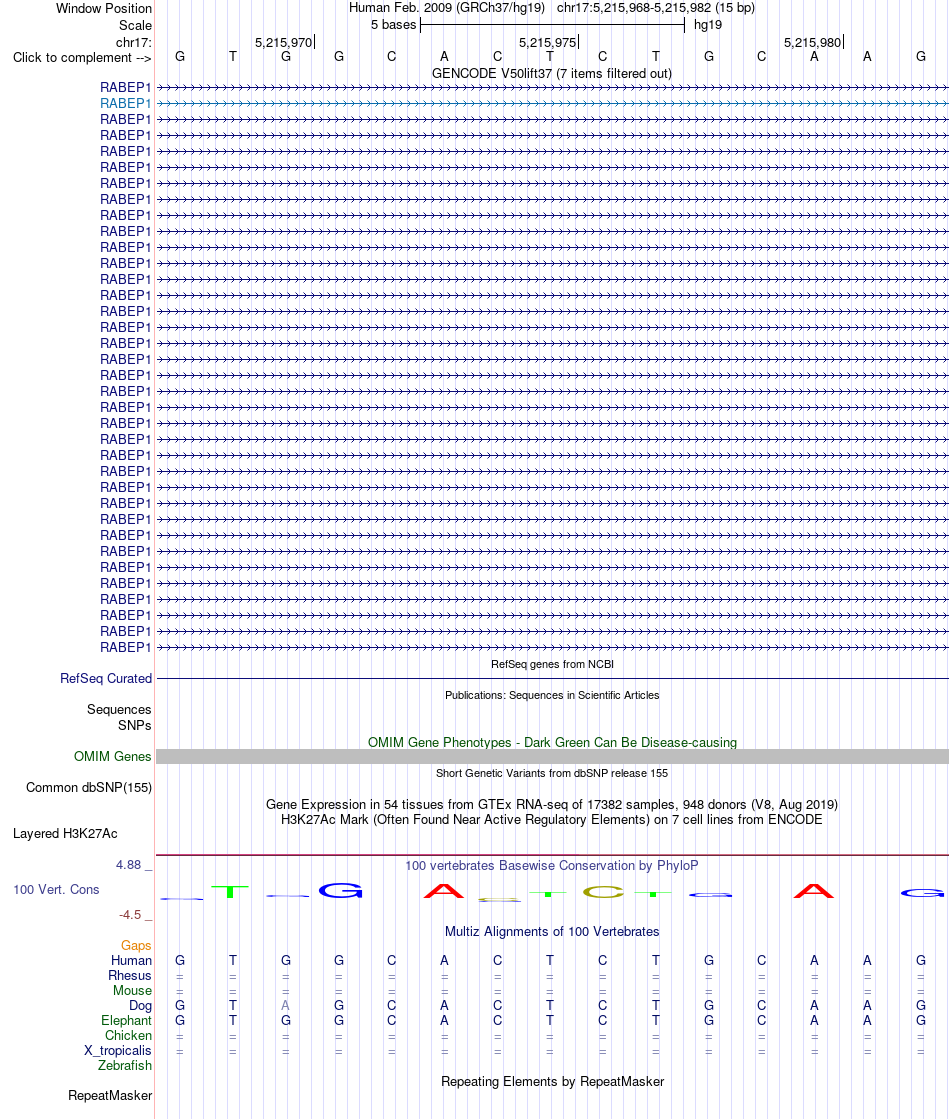The image size is (950, 1119).
Task: Open the RefSeq Curated track label
Action: (x=106, y=679)
